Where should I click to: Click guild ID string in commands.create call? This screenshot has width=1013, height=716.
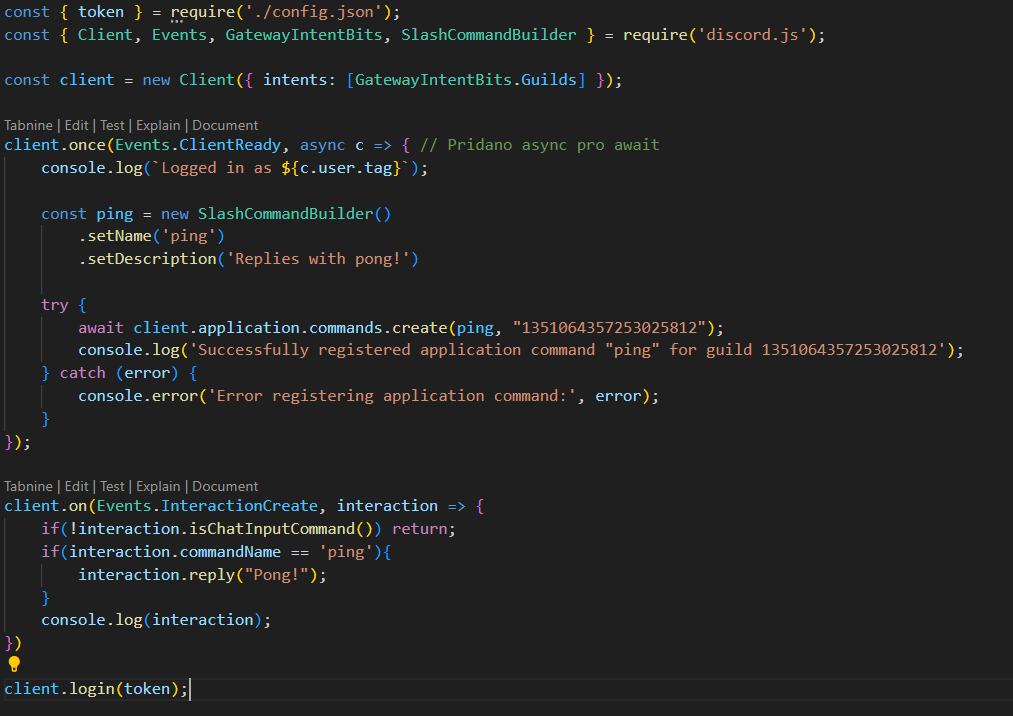click(609, 328)
